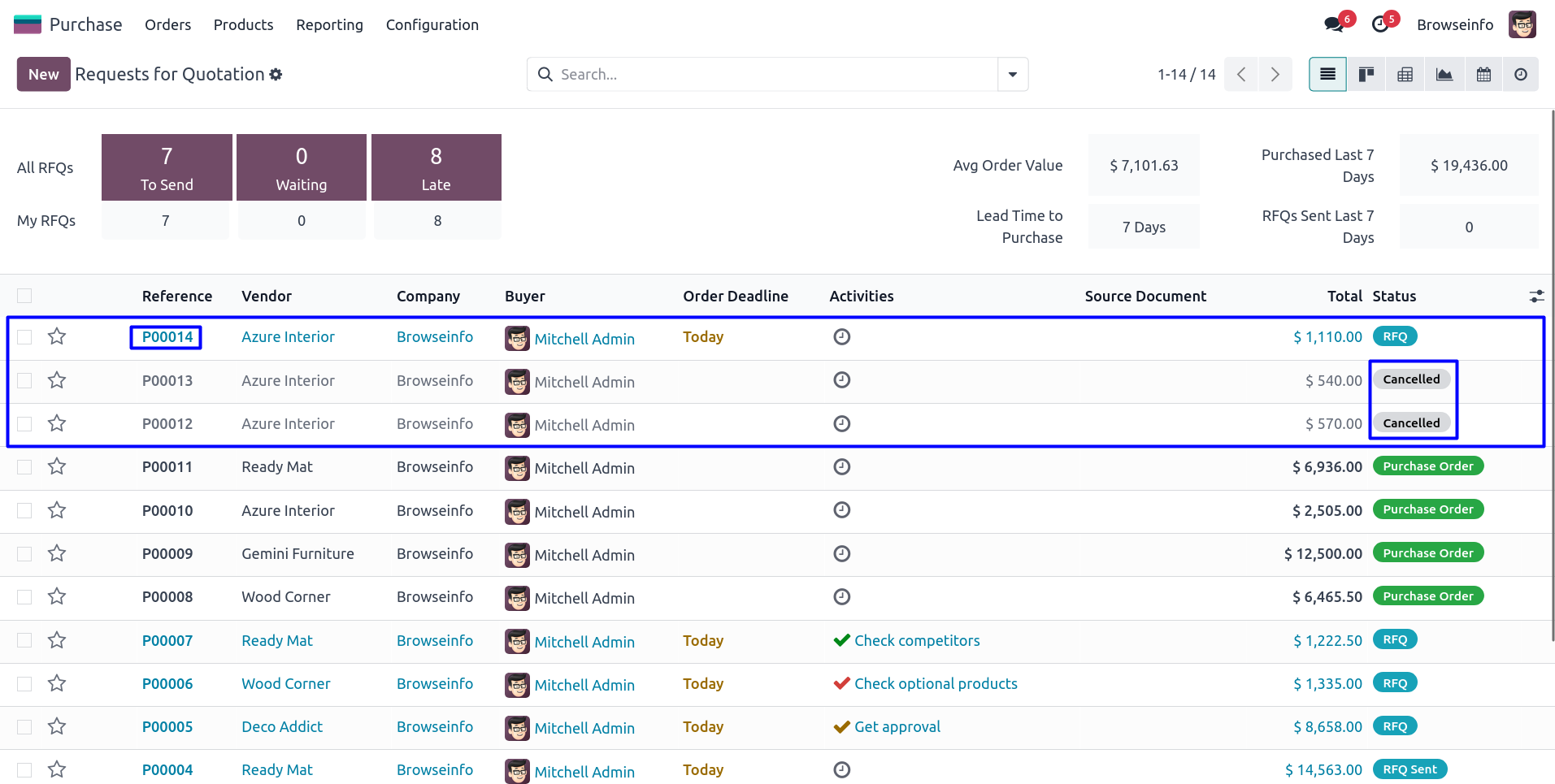Open the Graph view
The width and height of the screenshot is (1555, 784).
point(1444,75)
